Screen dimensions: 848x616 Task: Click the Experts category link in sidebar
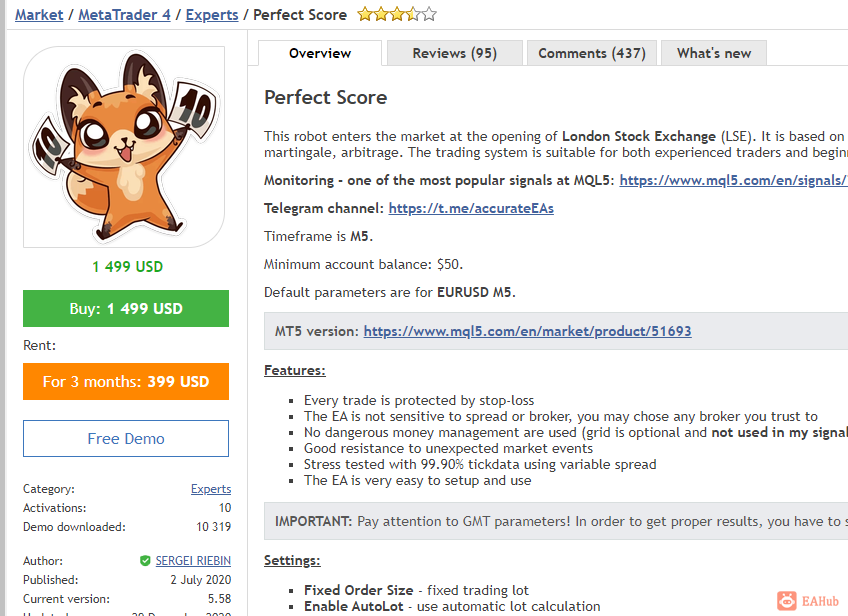pos(211,489)
